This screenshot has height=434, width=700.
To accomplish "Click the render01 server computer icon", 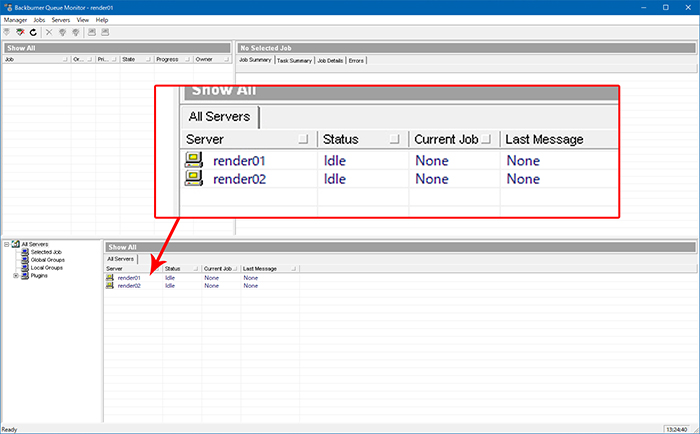I will tap(110, 278).
